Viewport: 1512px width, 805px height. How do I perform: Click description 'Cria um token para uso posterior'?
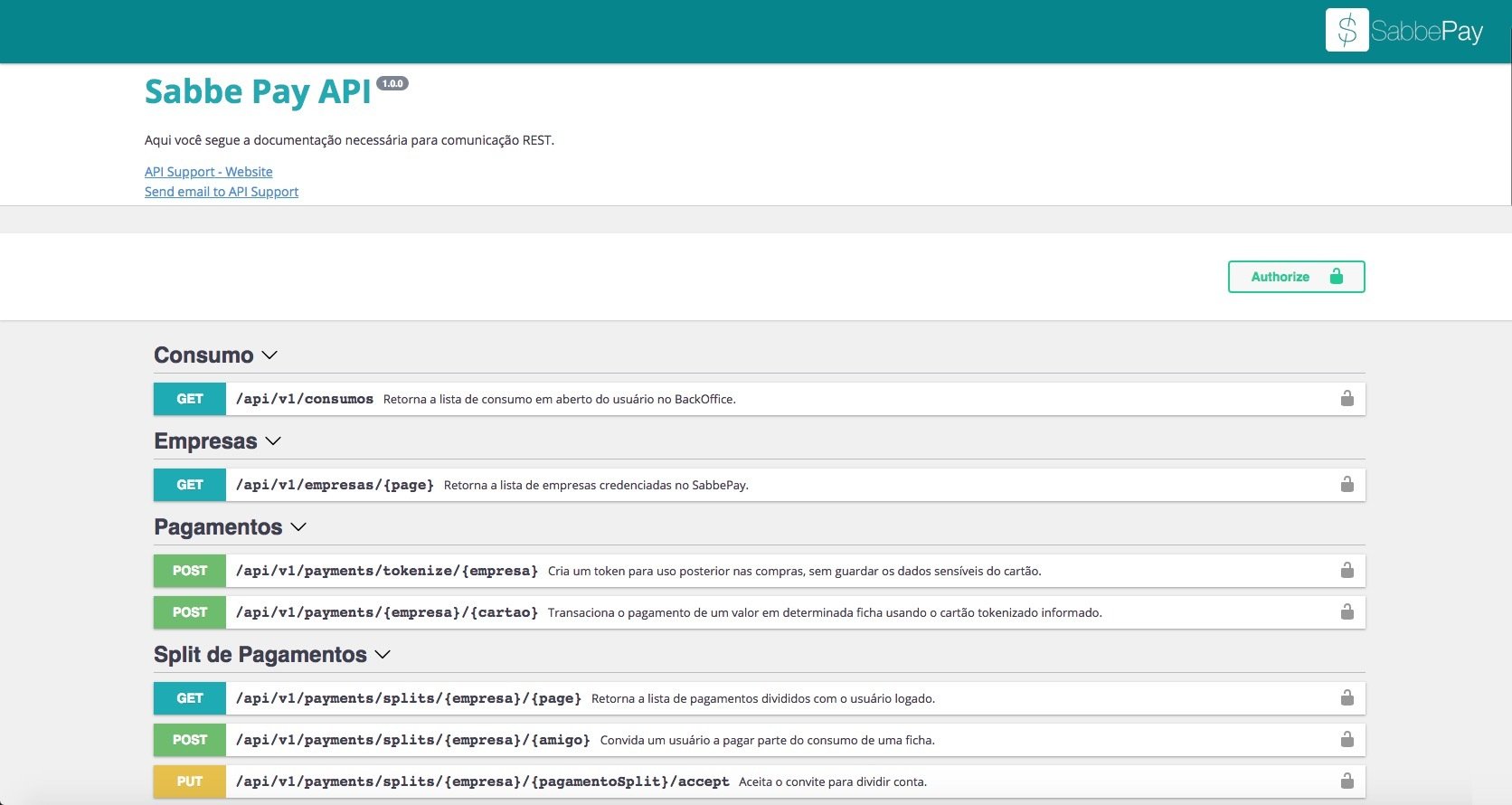(795, 571)
